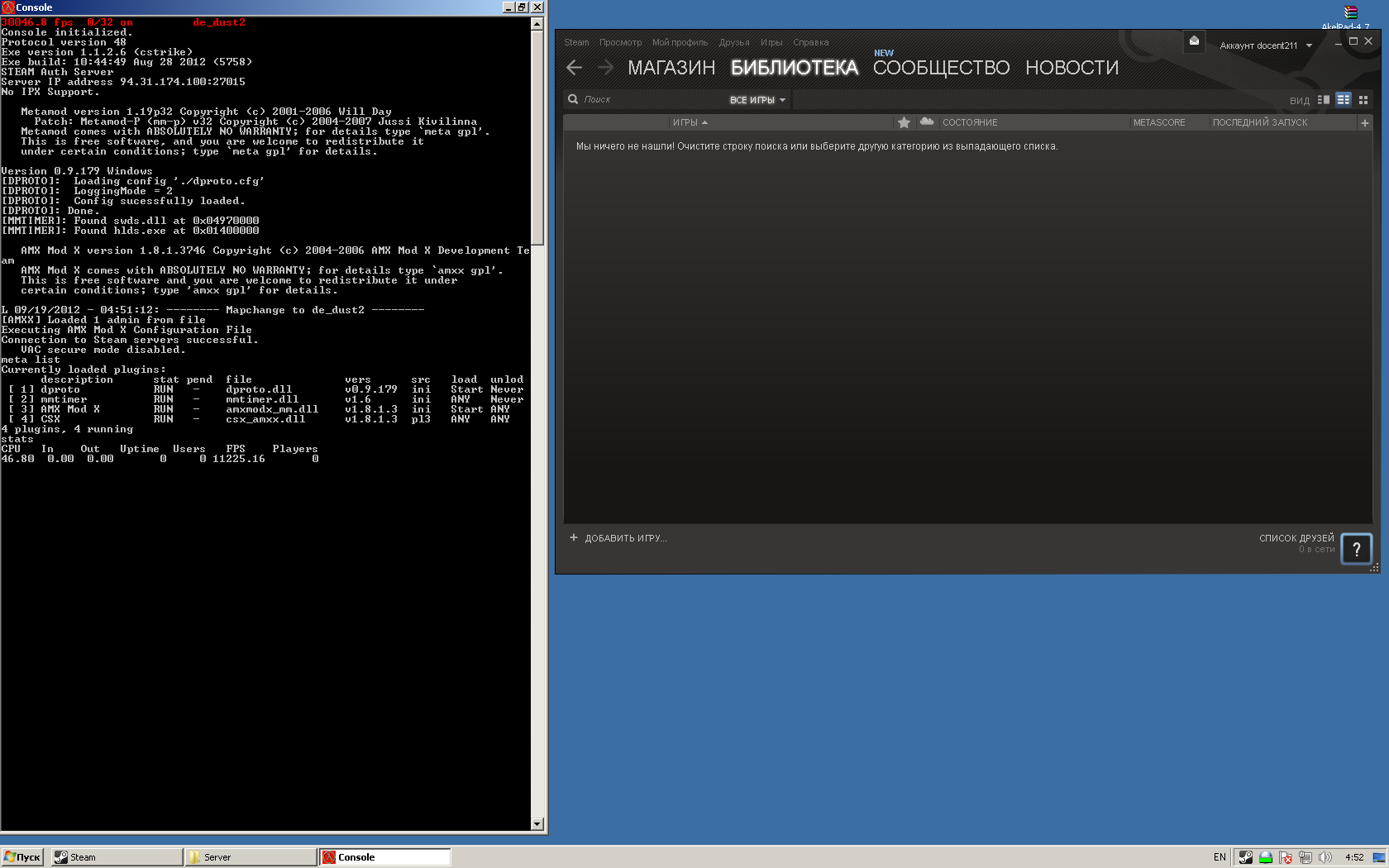The image size is (1389, 868).
Task: Open the network globe tray icon
Action: point(1265,857)
